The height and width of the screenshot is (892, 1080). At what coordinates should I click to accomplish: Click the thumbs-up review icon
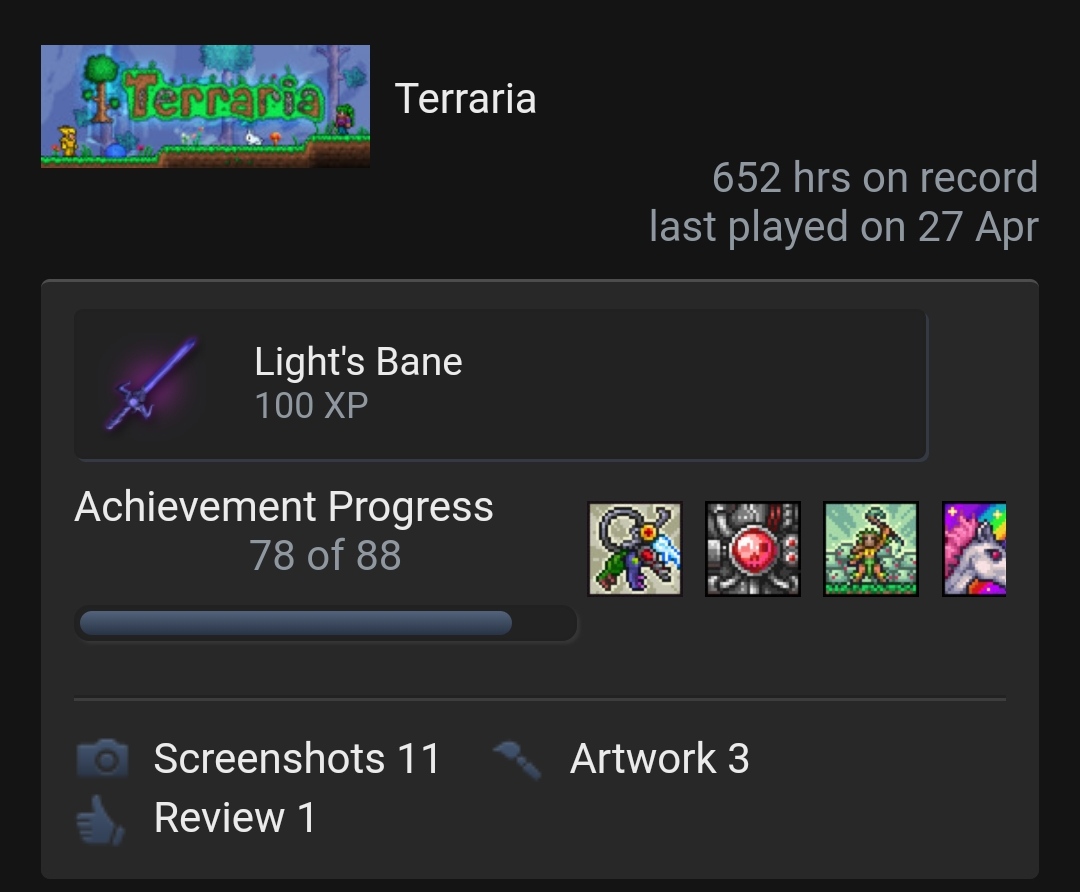tap(101, 820)
